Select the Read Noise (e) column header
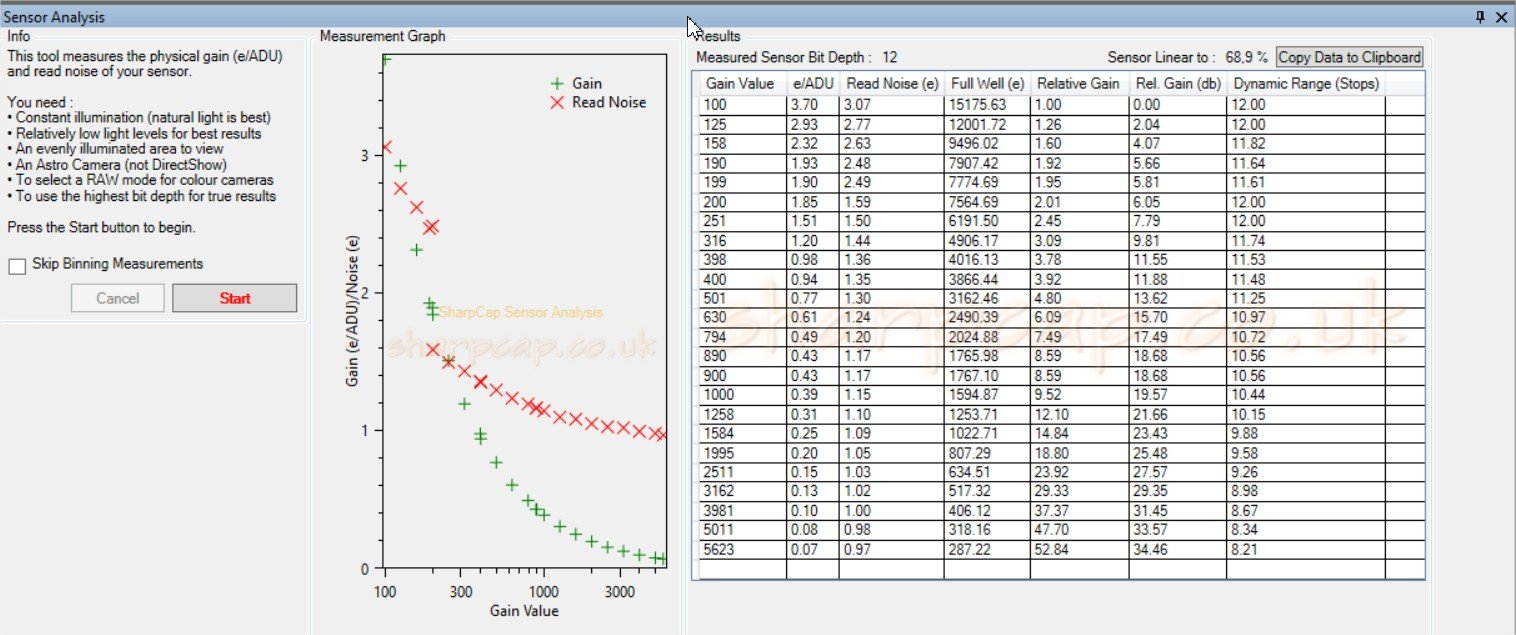Image resolution: width=1516 pixels, height=635 pixels. point(892,83)
